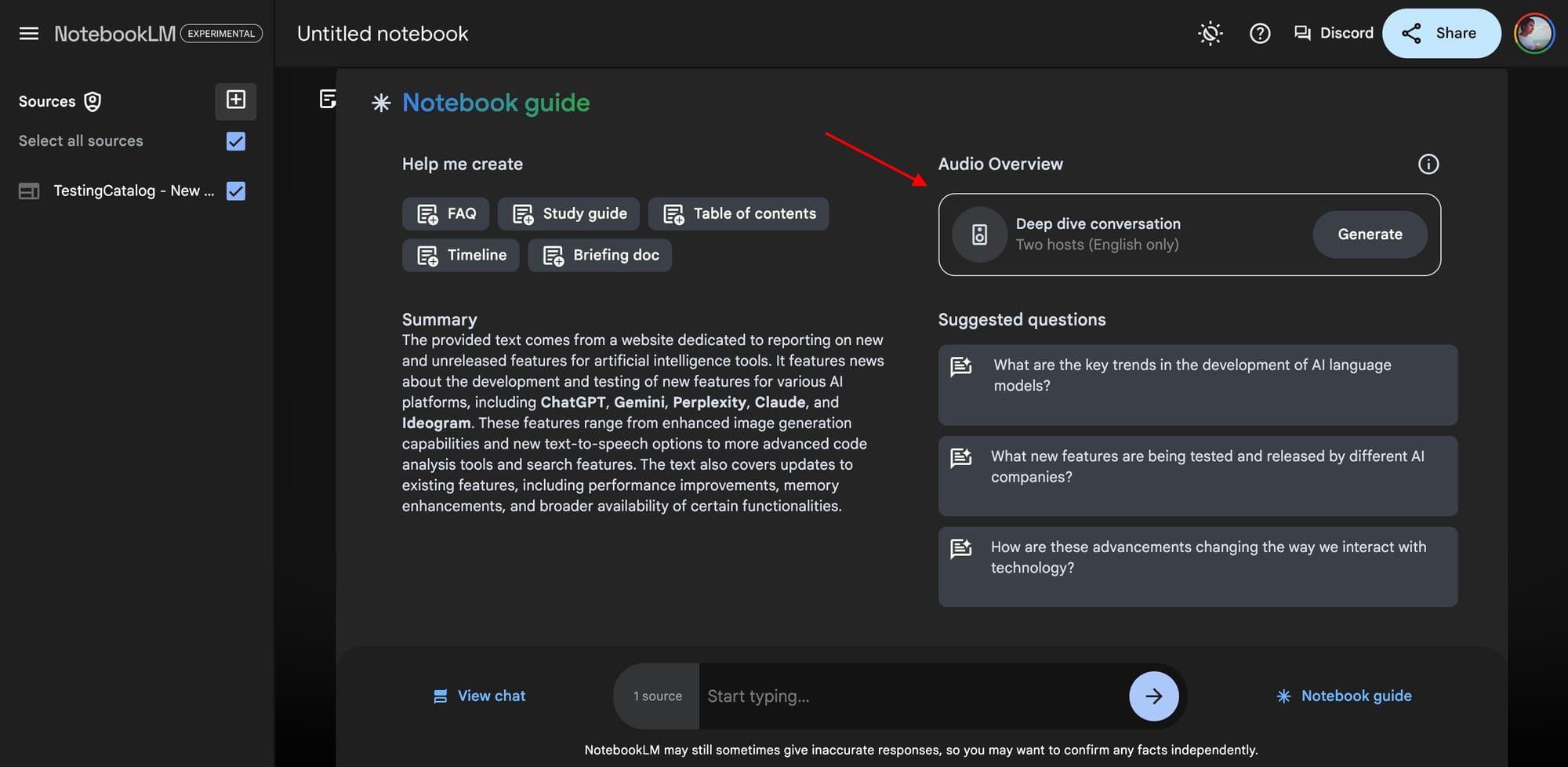Click the add source plus icon

pos(236,100)
